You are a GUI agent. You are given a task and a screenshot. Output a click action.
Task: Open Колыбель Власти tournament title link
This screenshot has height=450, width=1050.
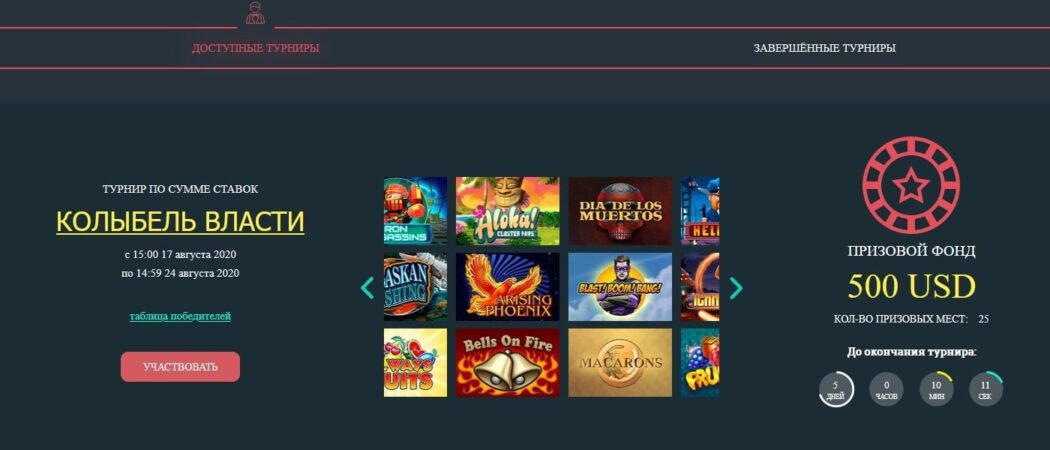coord(180,221)
